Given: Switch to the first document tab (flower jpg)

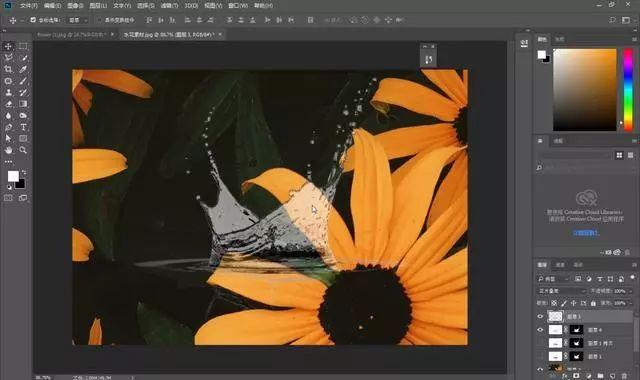Looking at the screenshot, I should point(72,35).
